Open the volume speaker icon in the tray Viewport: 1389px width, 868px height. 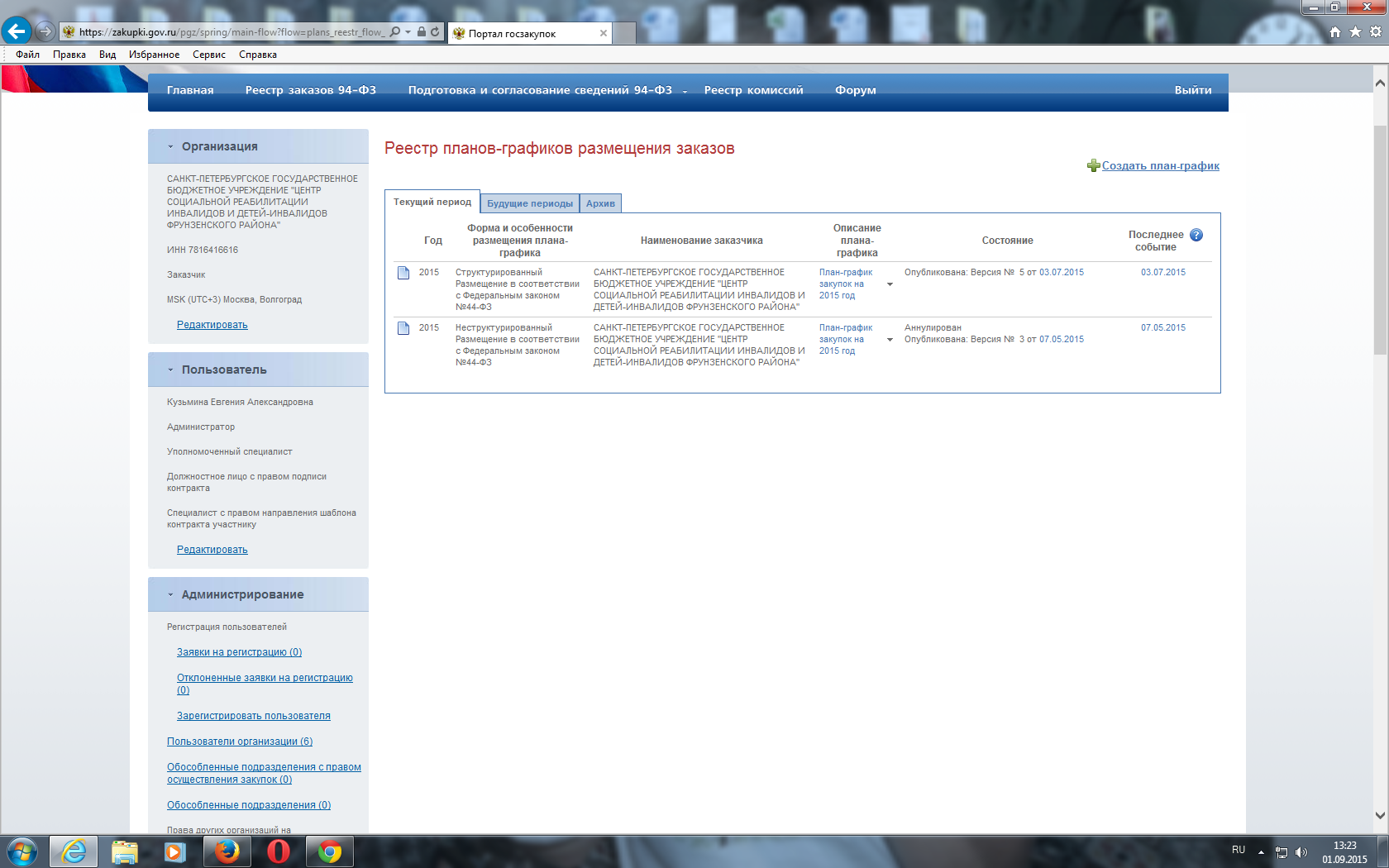coord(1301,852)
